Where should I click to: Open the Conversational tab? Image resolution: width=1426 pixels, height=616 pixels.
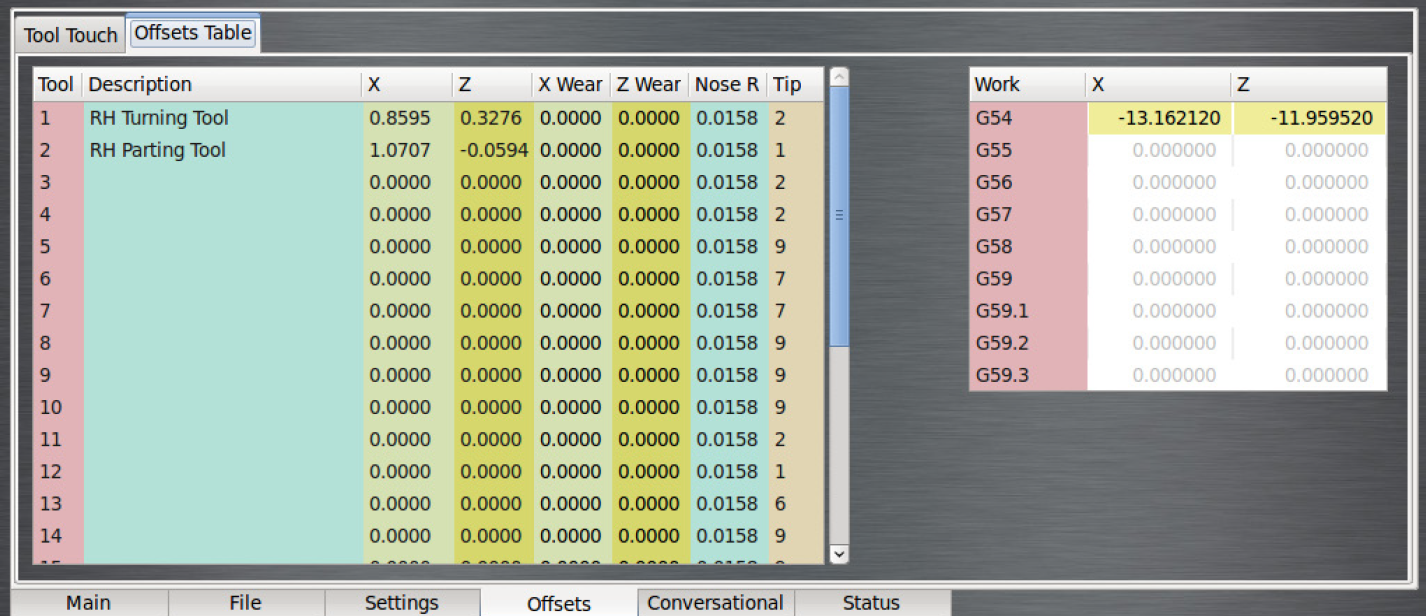click(x=715, y=603)
